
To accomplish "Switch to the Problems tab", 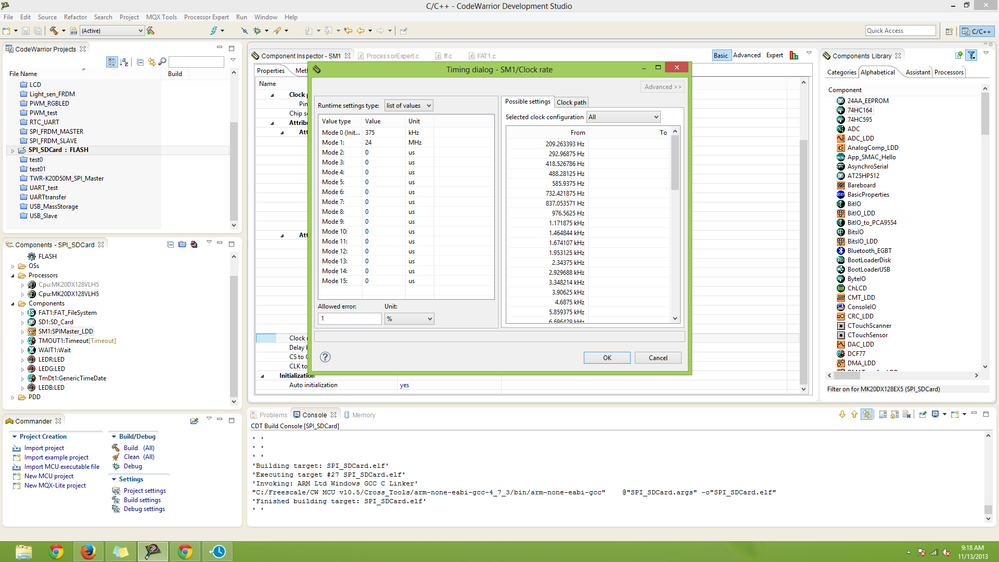I will (x=268, y=415).
